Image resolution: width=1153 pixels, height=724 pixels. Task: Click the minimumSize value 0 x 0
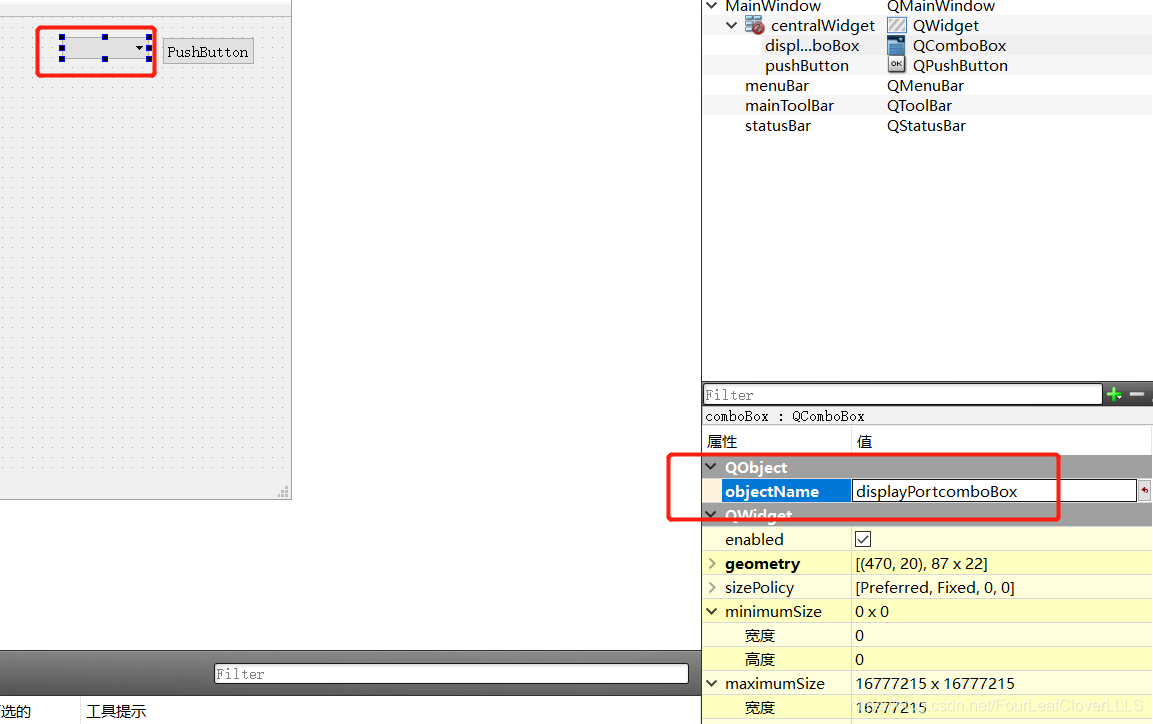871,612
